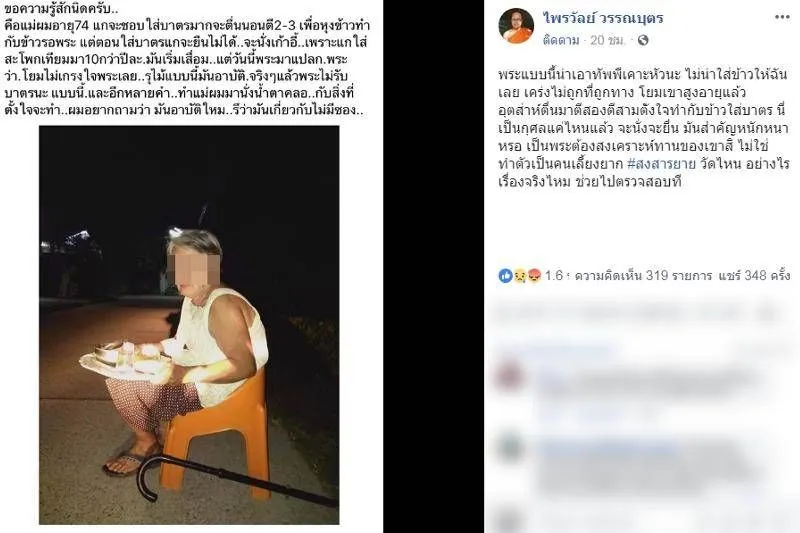The image size is (800, 533).
Task: Open the 20 ชม. timestamp link
Action: pyautogui.click(x=607, y=40)
